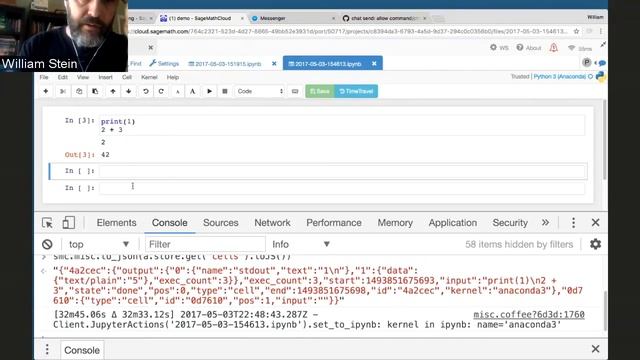The image size is (640, 360).
Task: Interrupt kernel with stop square icon
Action: 224,91
